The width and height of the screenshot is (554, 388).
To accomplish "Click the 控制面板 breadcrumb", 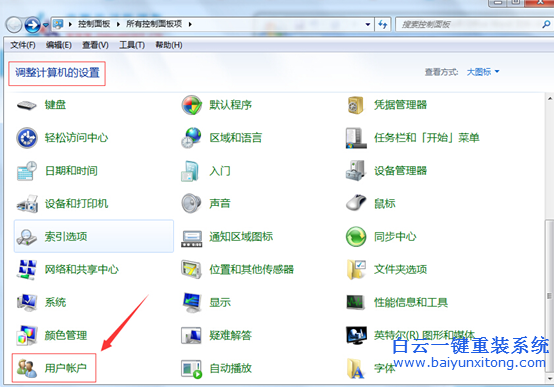I will pyautogui.click(x=94, y=24).
